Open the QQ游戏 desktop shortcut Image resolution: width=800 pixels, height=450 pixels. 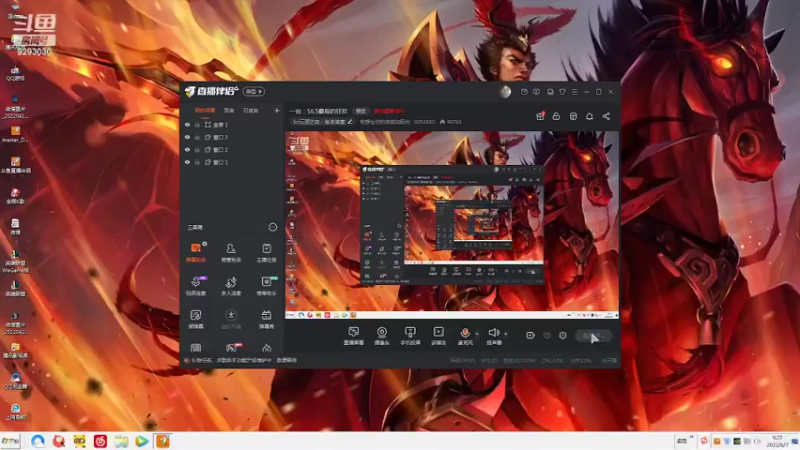[15, 73]
